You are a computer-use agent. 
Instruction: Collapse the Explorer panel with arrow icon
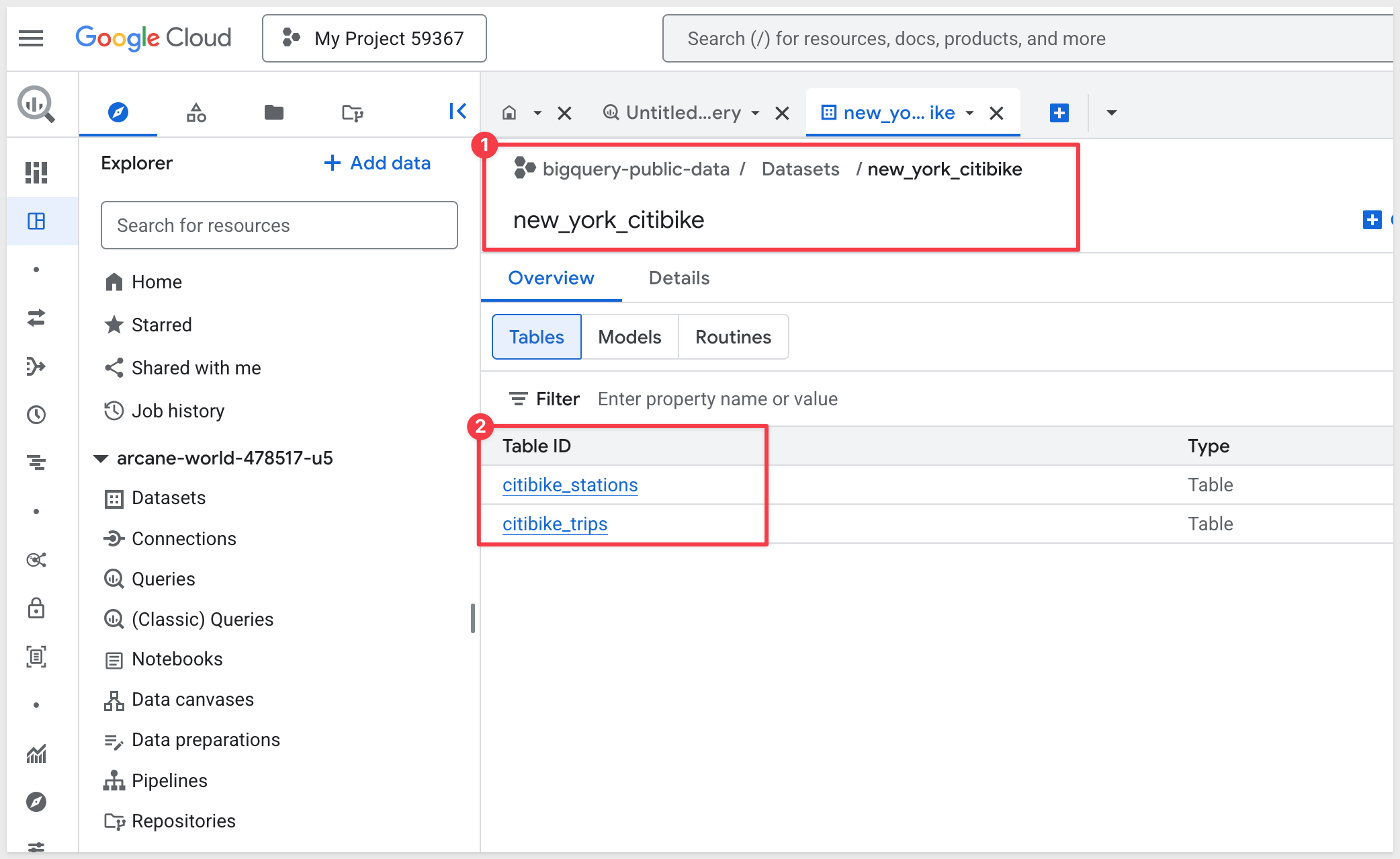click(x=457, y=112)
